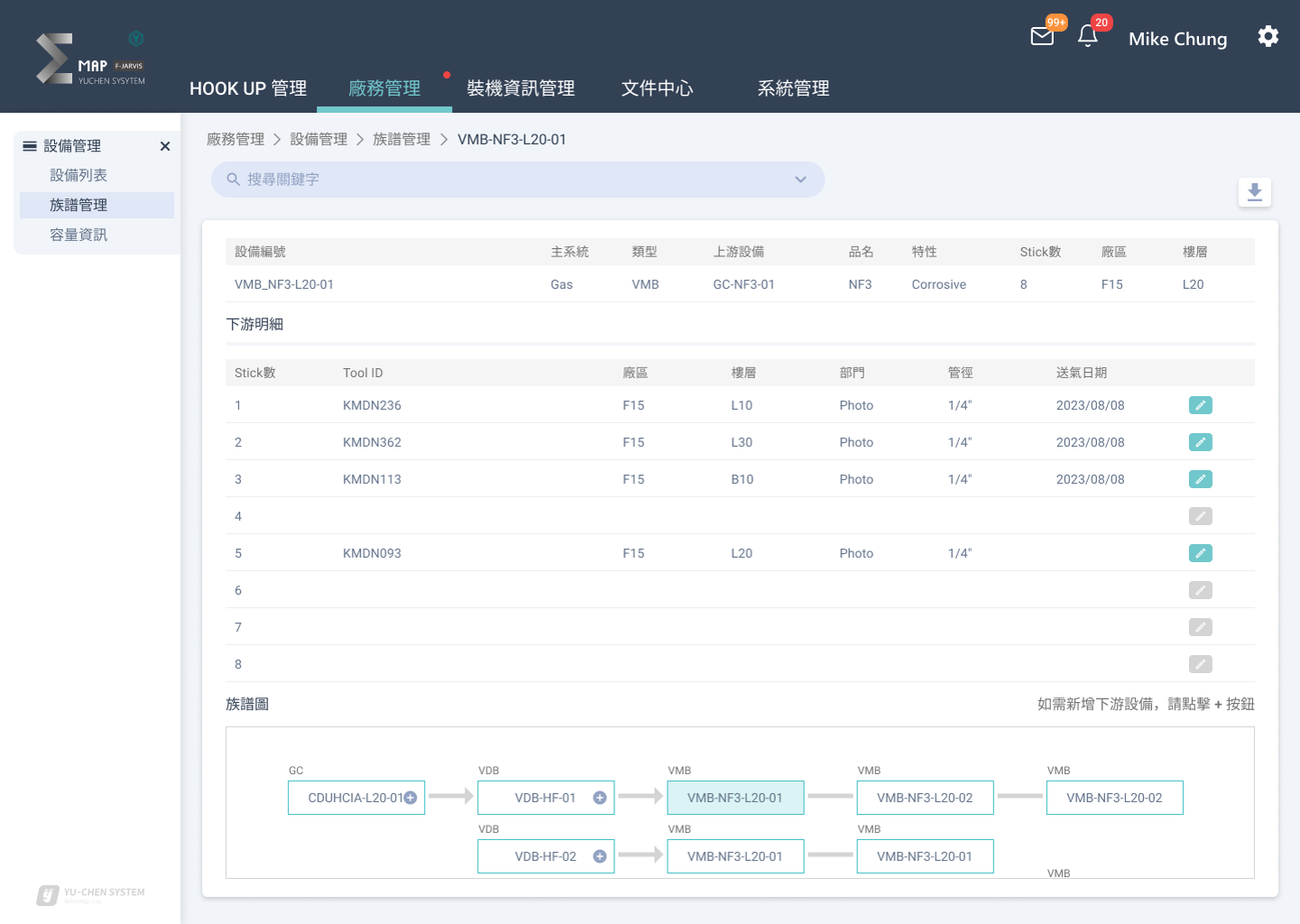Expand the search keyword dropdown arrow
The height and width of the screenshot is (924, 1300).
800,180
